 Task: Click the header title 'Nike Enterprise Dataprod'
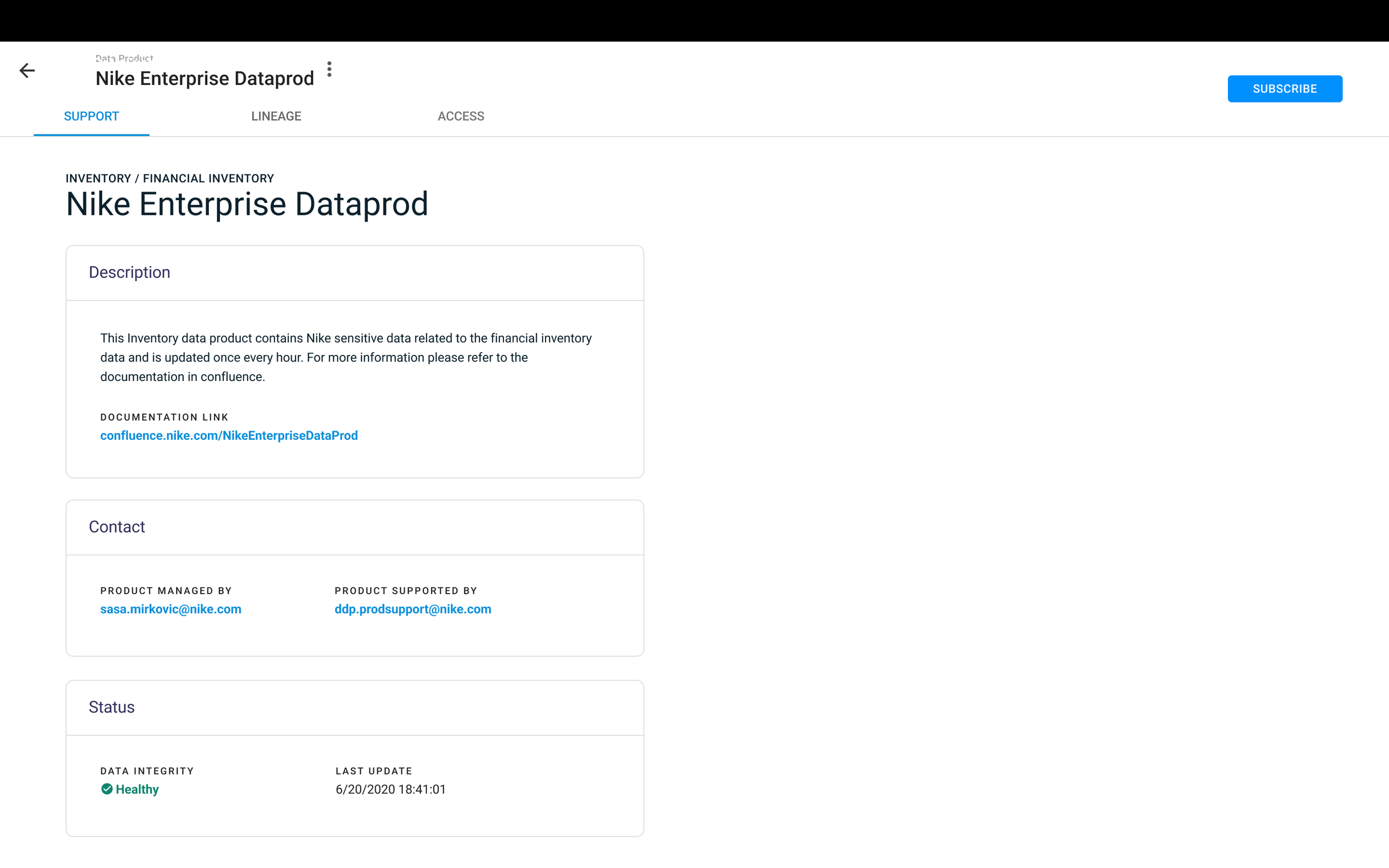(204, 78)
